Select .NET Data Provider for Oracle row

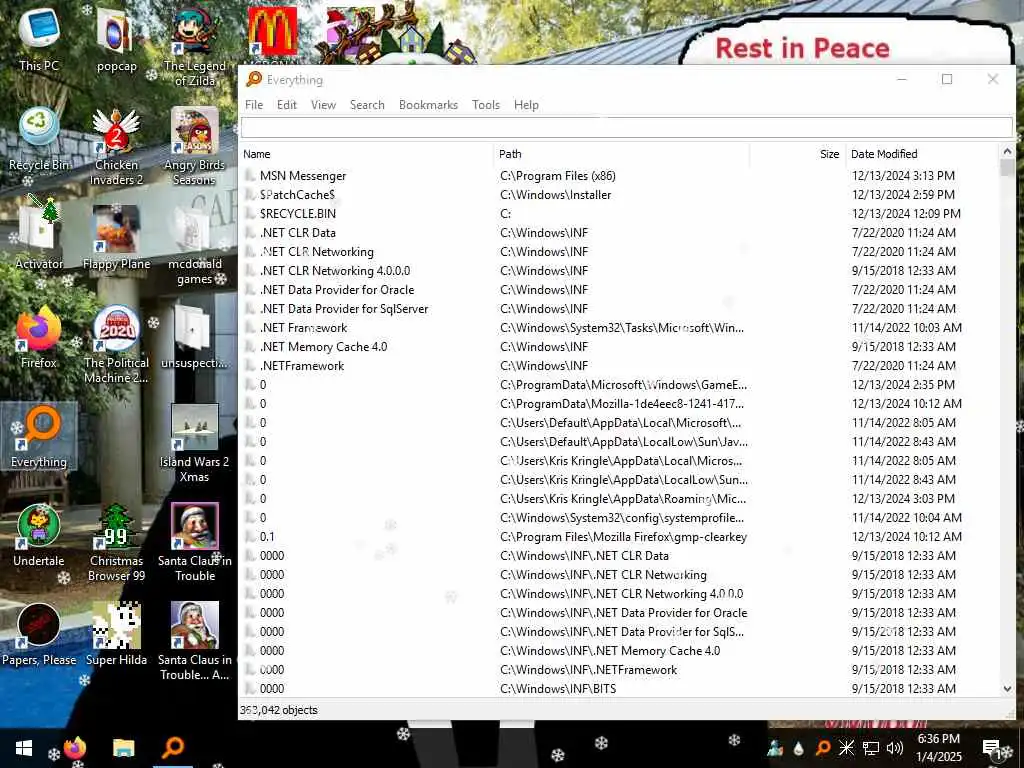[x=619, y=289]
